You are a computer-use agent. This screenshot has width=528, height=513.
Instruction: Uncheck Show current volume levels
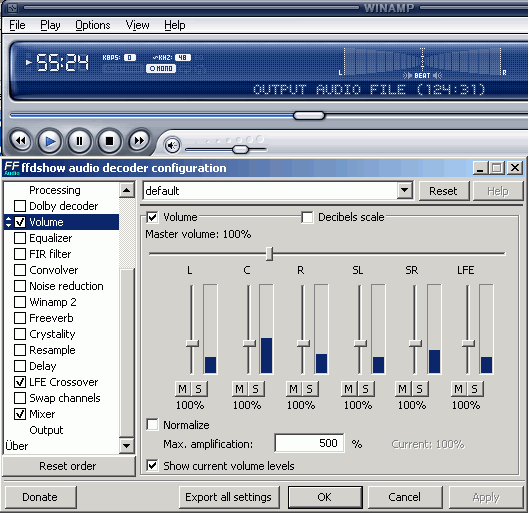click(x=152, y=466)
